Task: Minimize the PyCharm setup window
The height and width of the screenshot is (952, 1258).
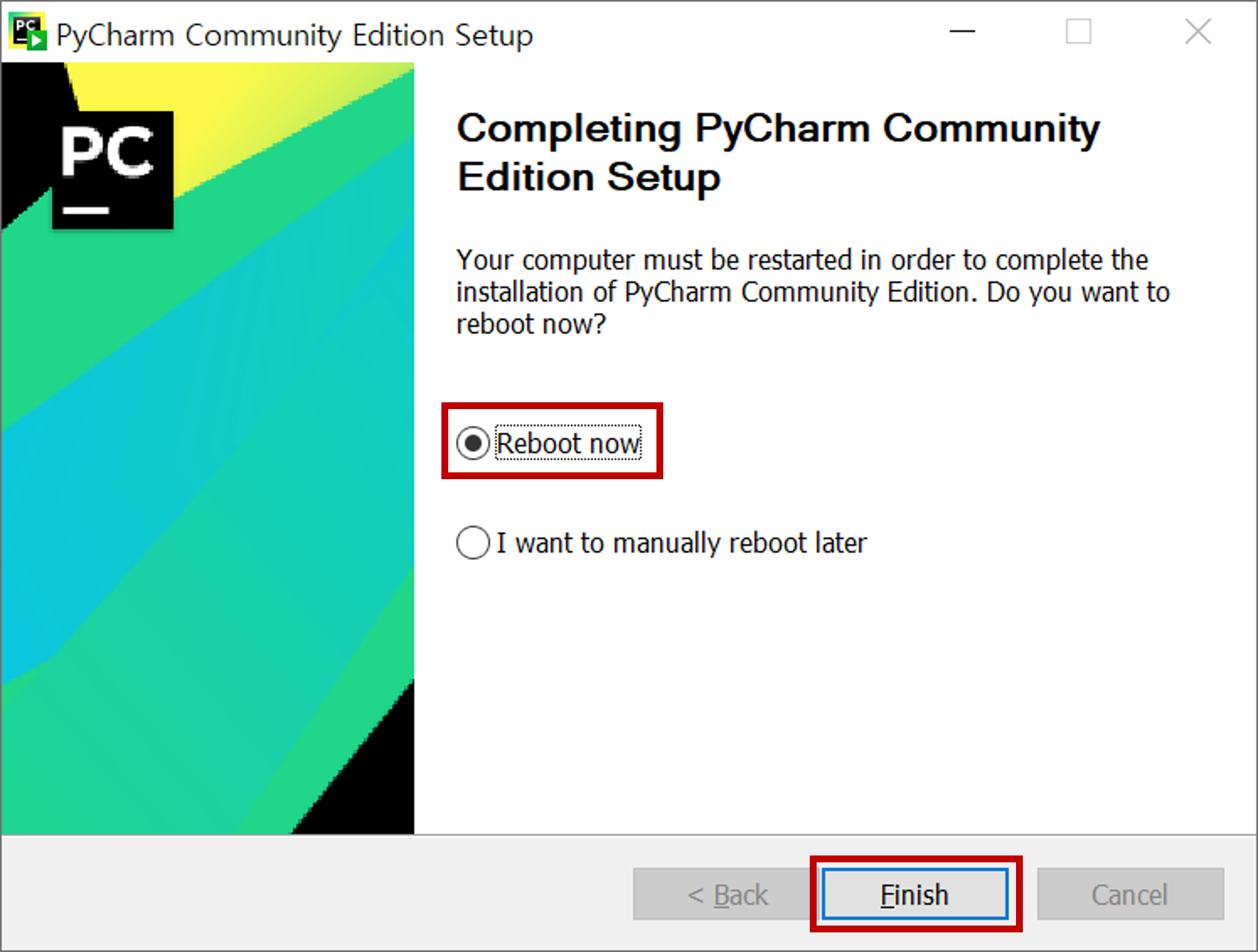Action: (x=962, y=31)
